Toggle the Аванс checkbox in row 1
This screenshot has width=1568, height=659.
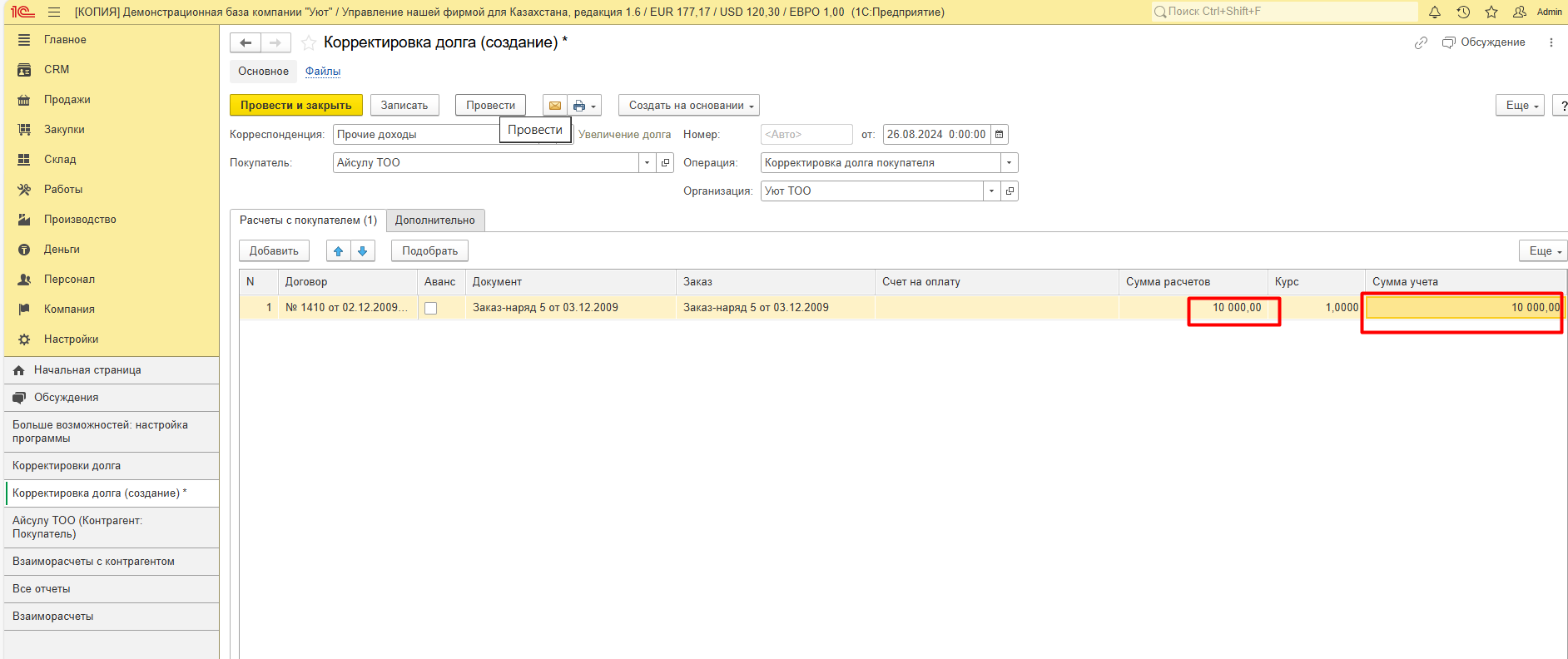[430, 308]
